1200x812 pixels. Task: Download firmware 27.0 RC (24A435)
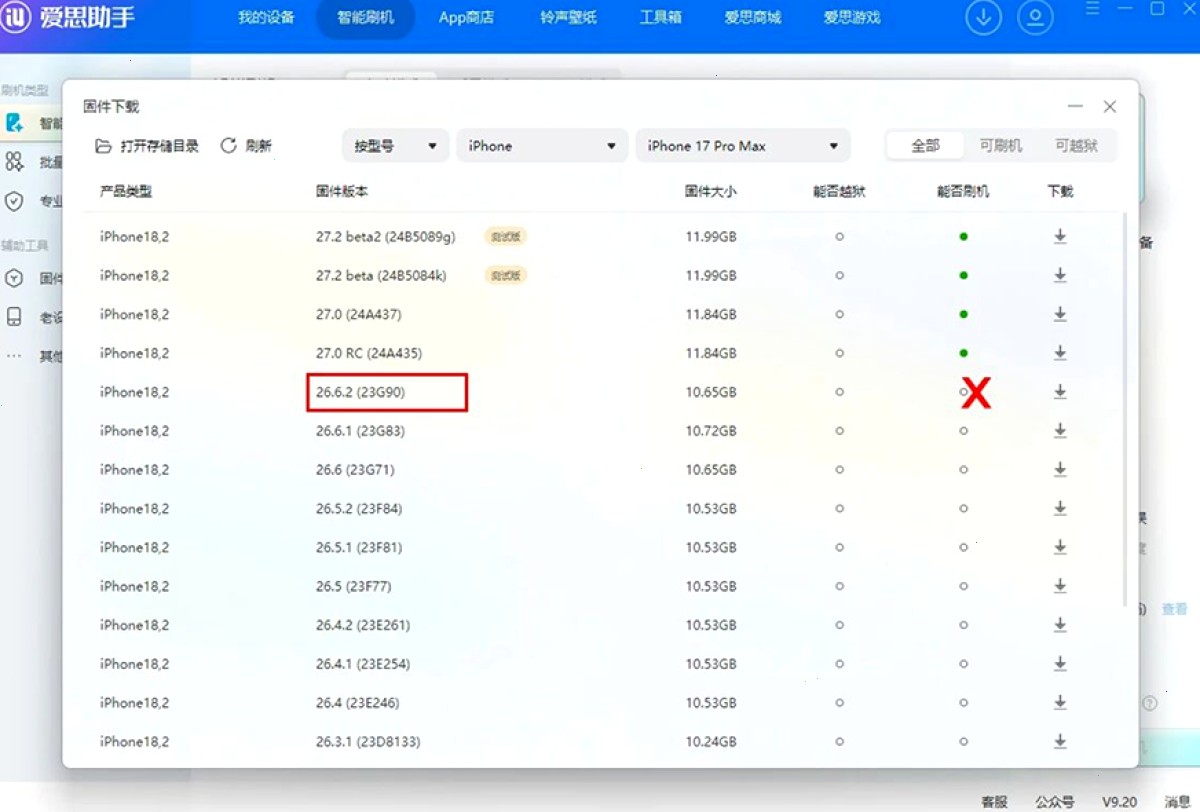[x=1060, y=353]
